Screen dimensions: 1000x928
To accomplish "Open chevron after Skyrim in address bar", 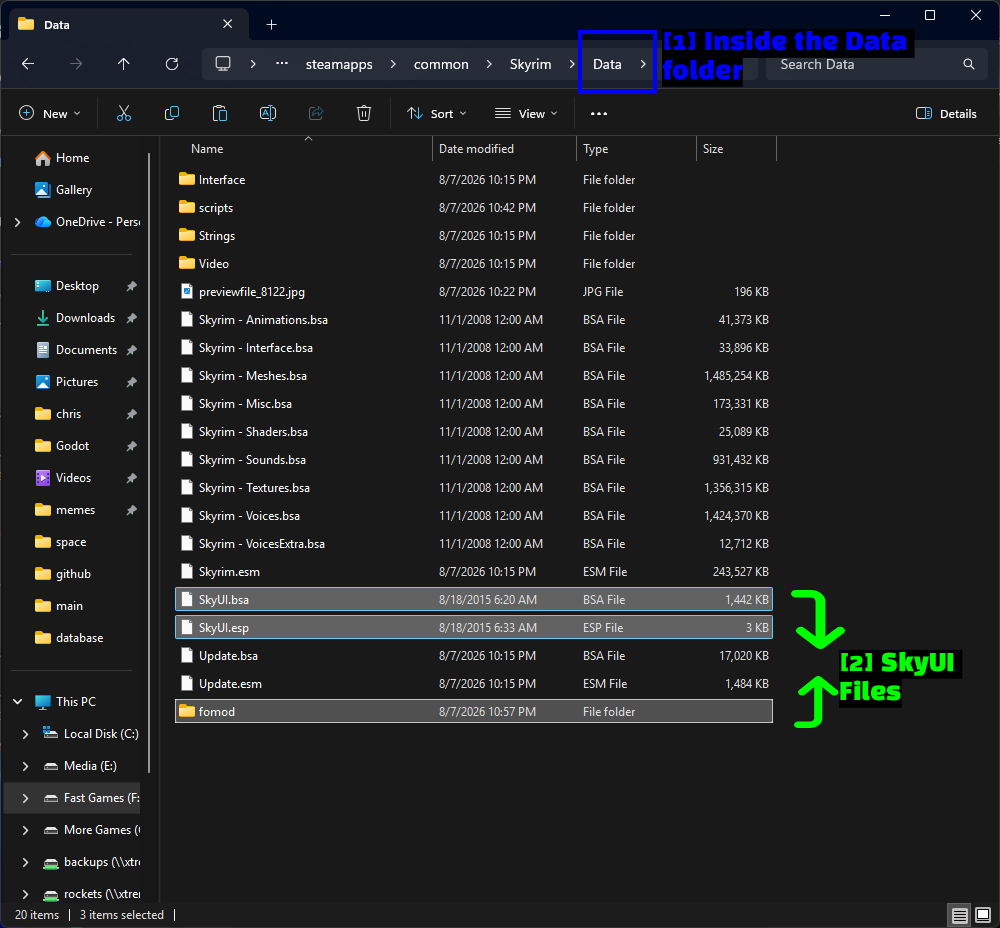I will pos(572,64).
